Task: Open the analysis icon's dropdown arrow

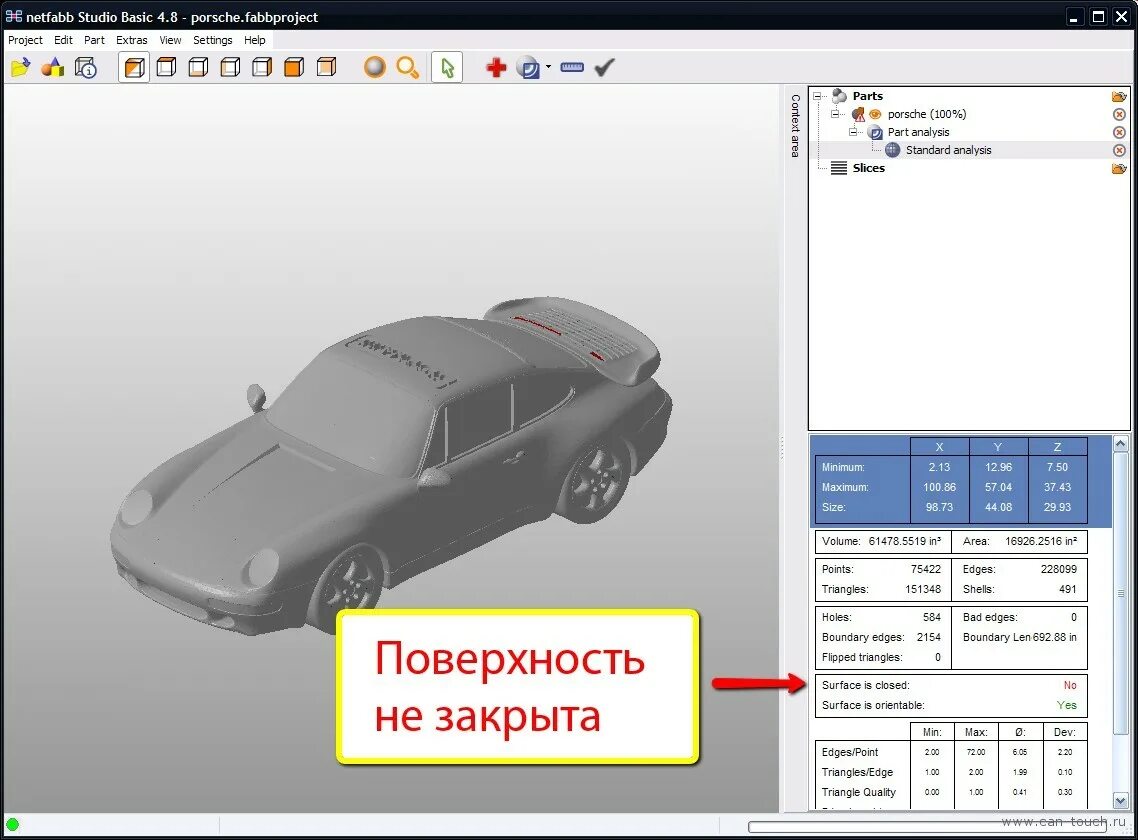Action: tap(549, 67)
